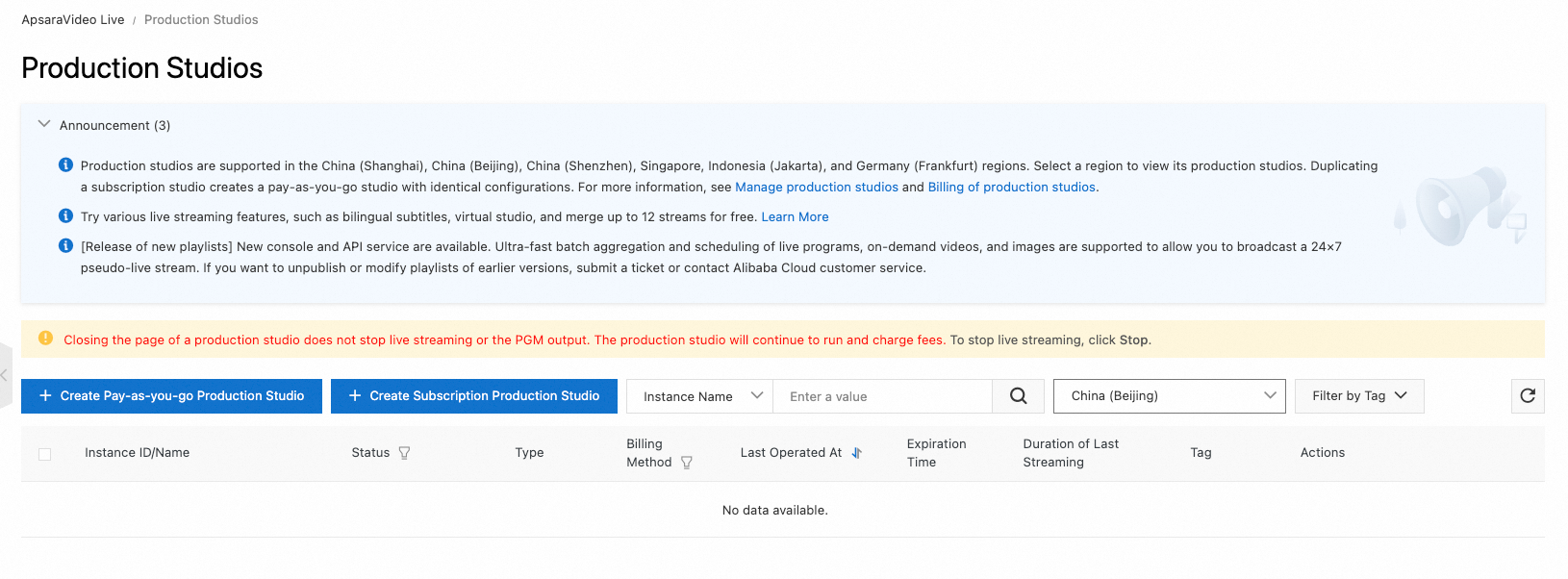Open the China (Beijing) region dropdown

(1169, 396)
